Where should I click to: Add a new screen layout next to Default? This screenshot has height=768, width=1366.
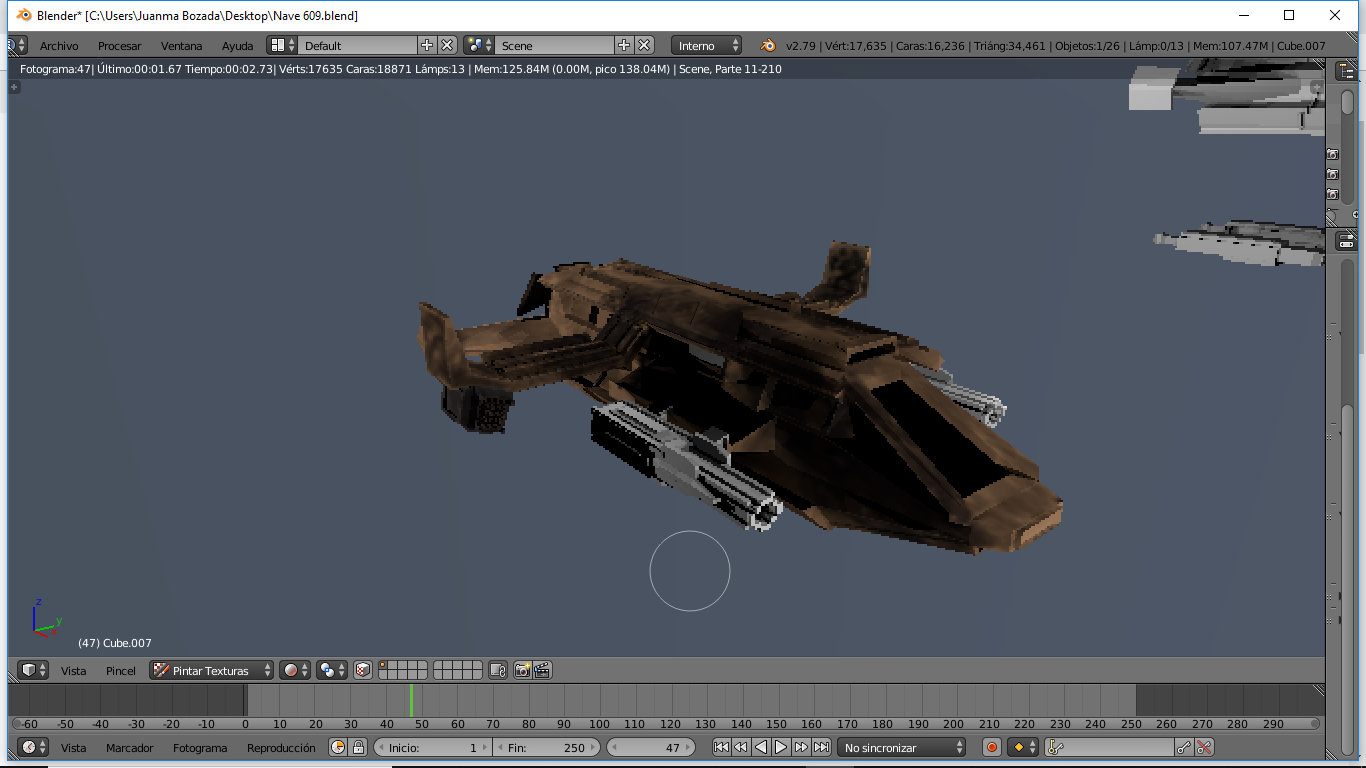click(x=427, y=45)
